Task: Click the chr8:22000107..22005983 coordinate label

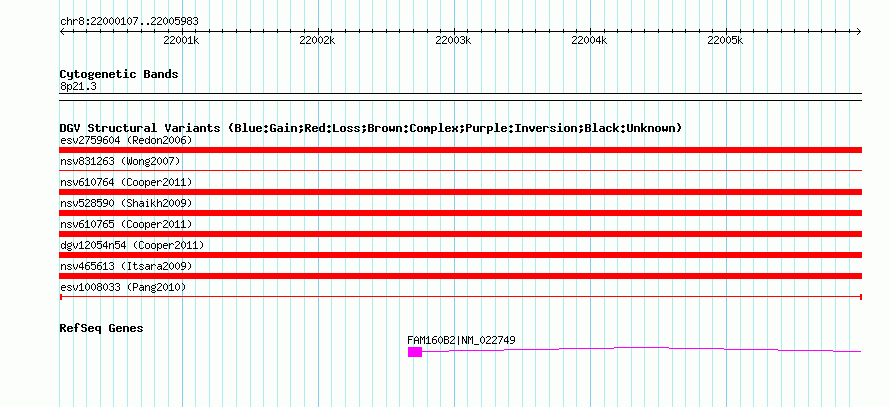Action: (x=129, y=21)
